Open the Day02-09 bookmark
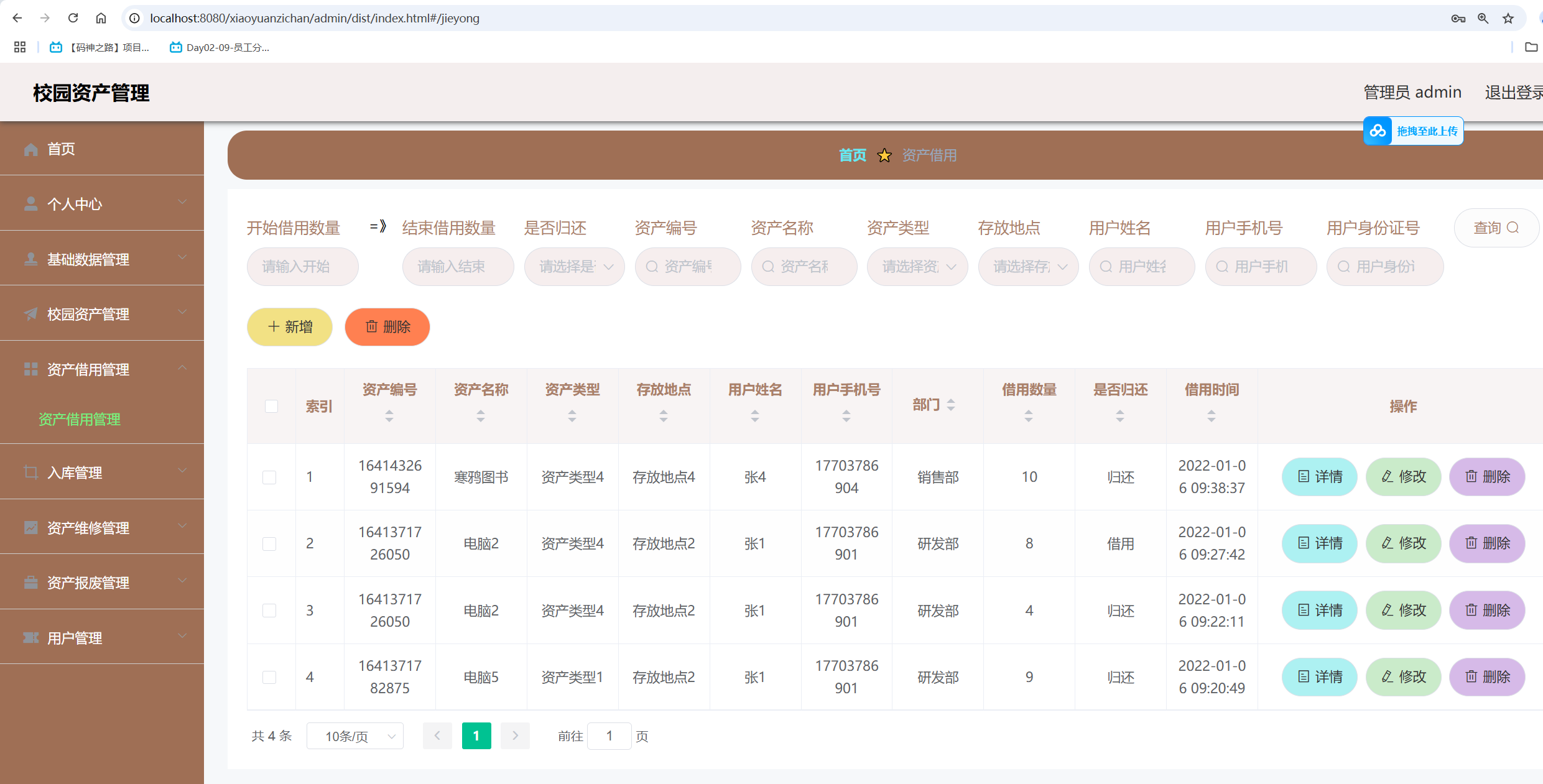 coord(220,47)
